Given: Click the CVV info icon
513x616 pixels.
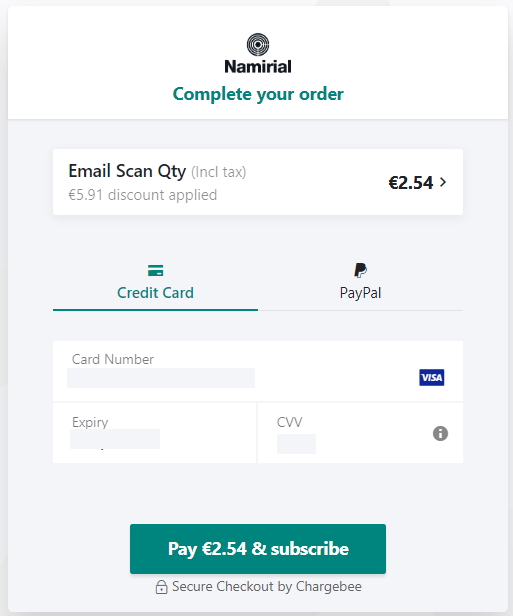Looking at the screenshot, I should click(x=440, y=433).
